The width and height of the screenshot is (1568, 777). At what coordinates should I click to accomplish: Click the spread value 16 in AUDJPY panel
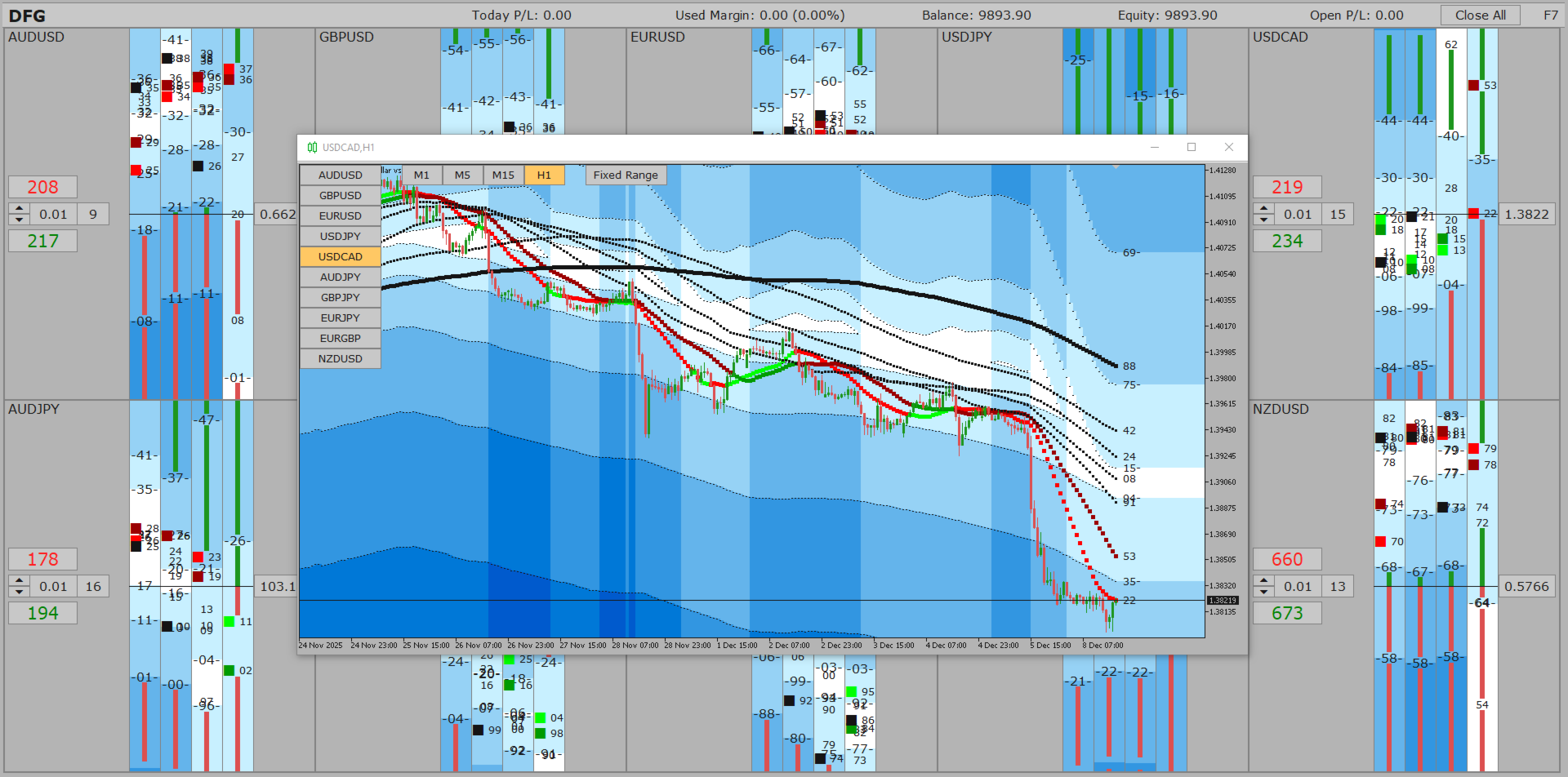[93, 586]
